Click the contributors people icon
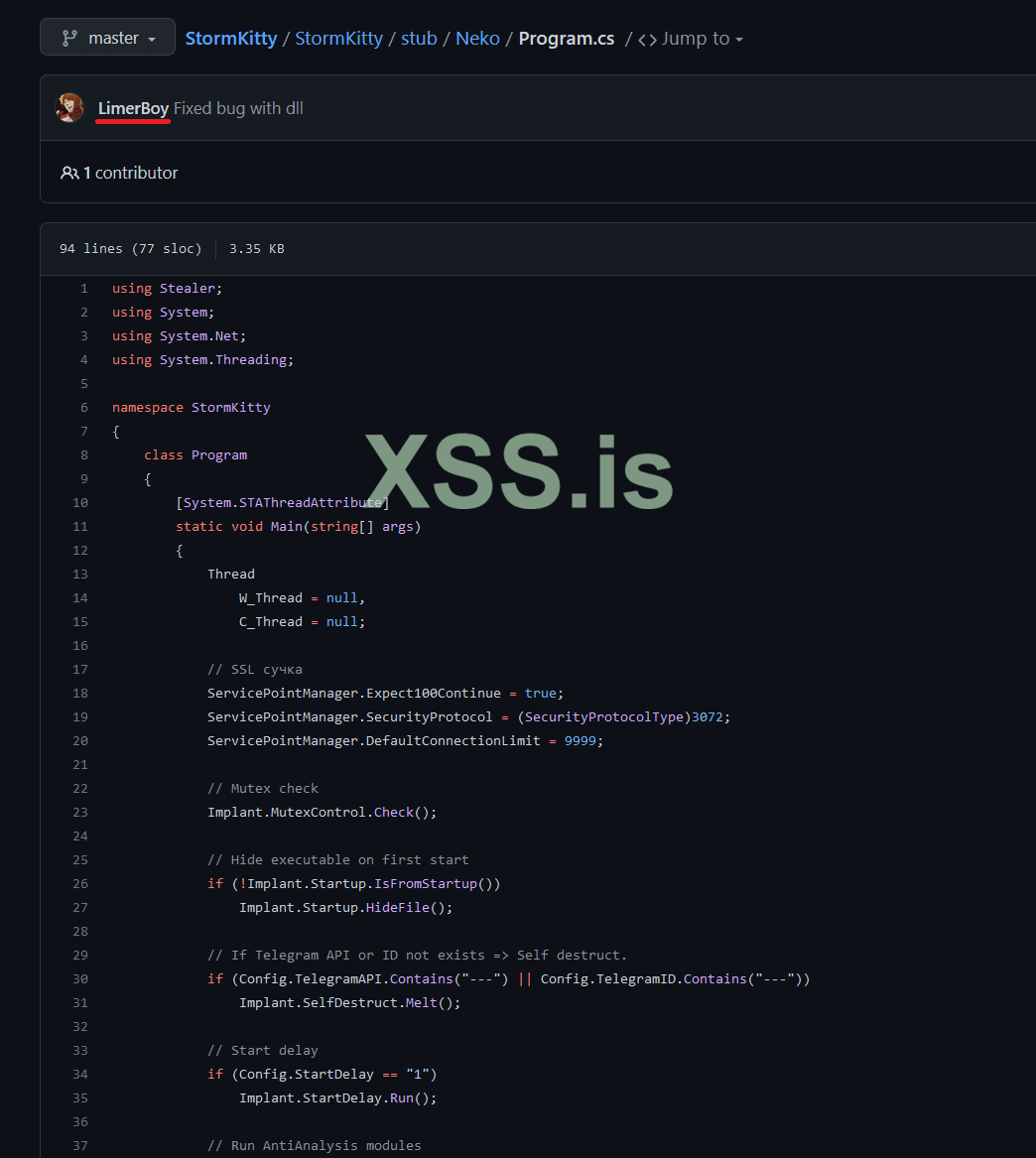 pos(69,173)
